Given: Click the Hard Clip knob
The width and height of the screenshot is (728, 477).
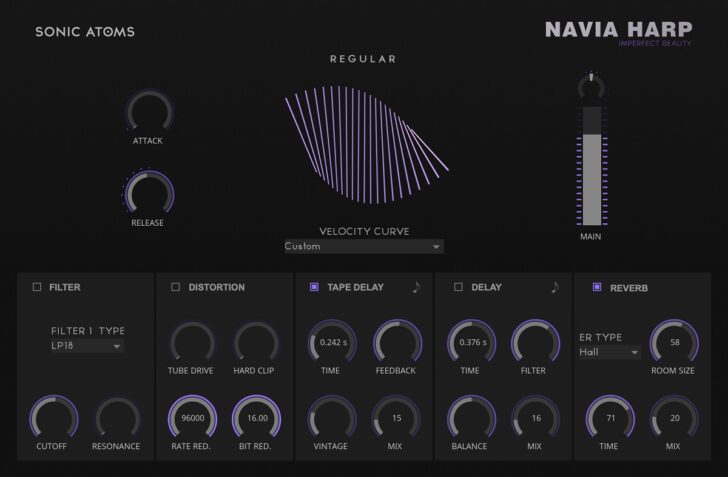Looking at the screenshot, I should [256, 342].
